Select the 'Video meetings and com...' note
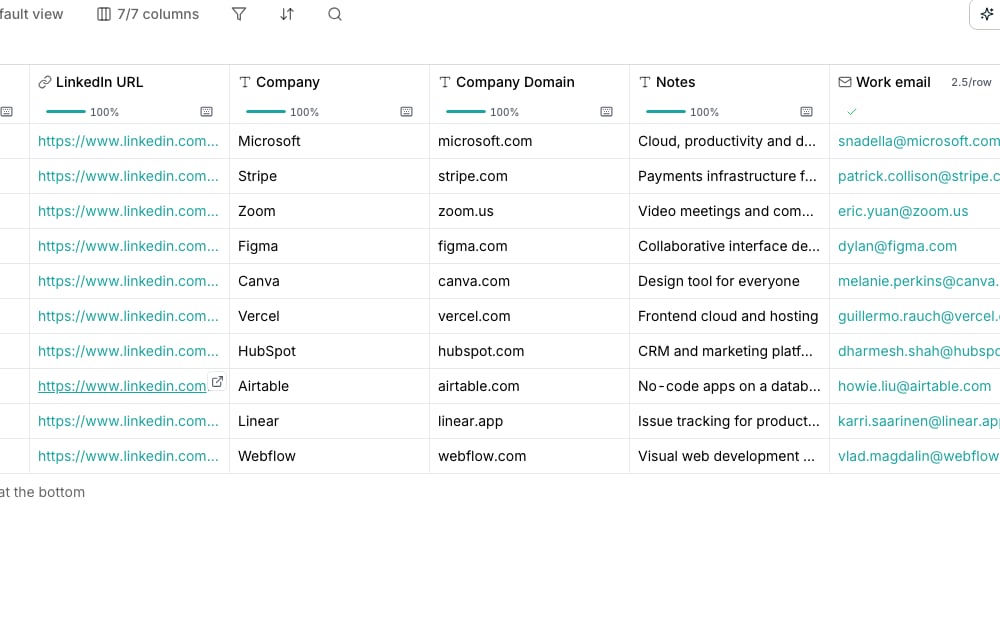The image size is (1000, 620). click(x=729, y=211)
